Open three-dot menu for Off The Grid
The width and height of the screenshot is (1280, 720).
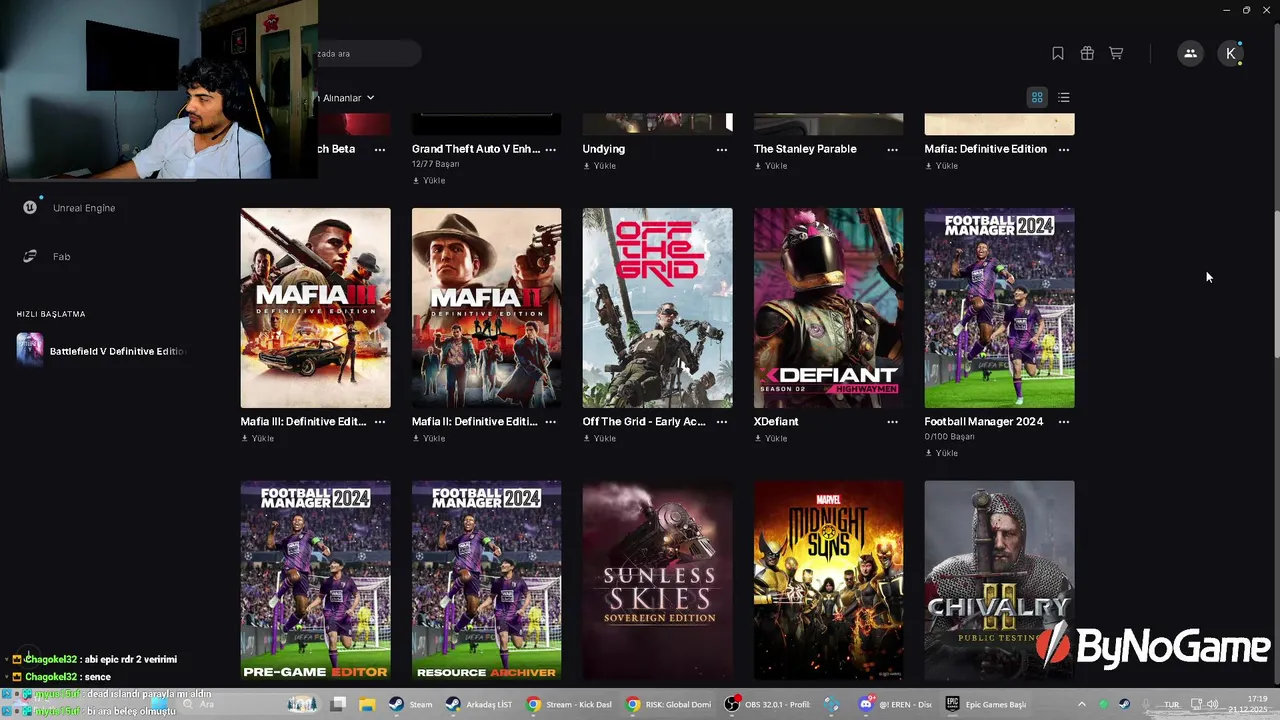tap(722, 422)
